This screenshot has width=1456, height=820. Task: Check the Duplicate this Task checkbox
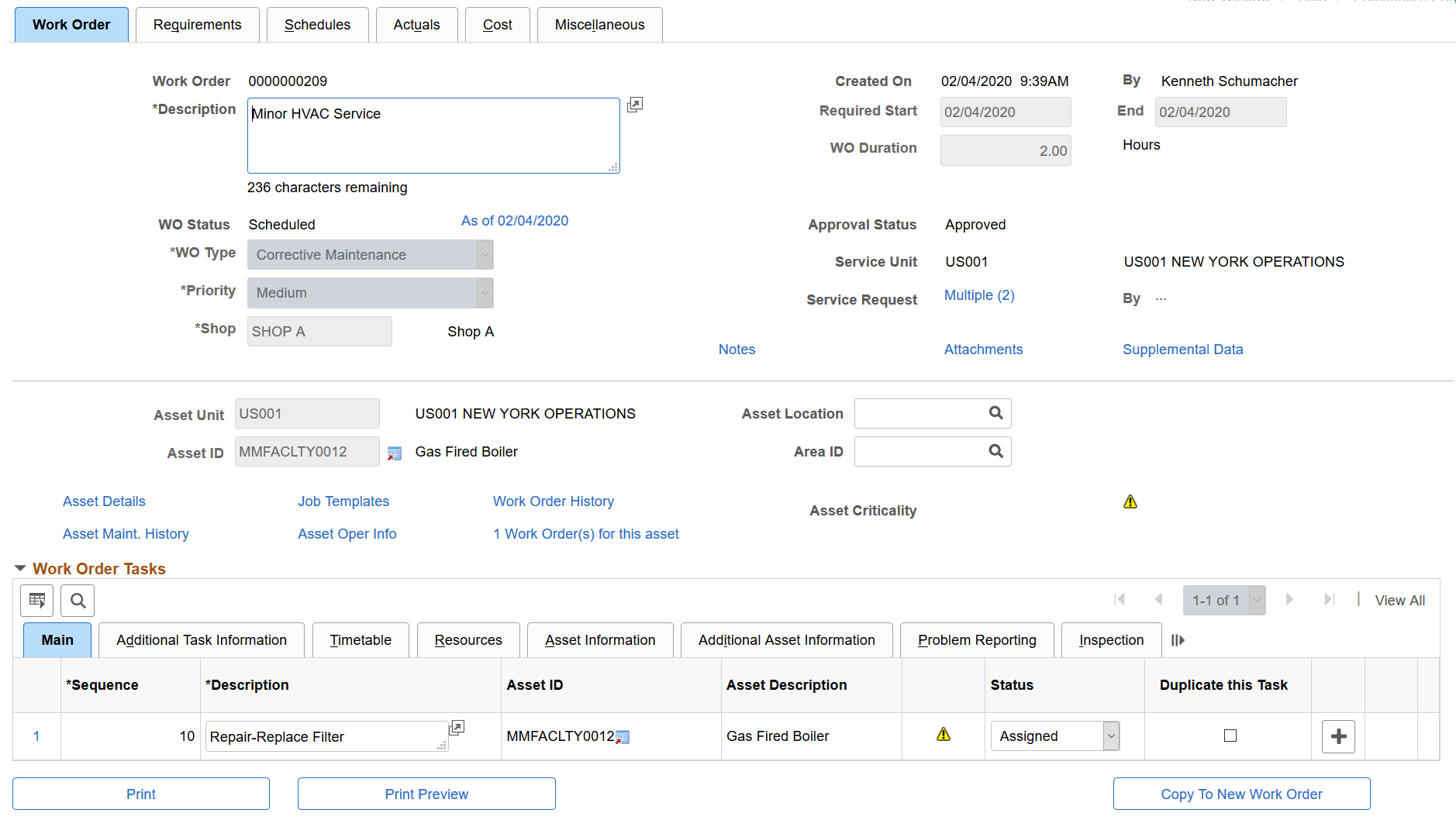(x=1230, y=736)
